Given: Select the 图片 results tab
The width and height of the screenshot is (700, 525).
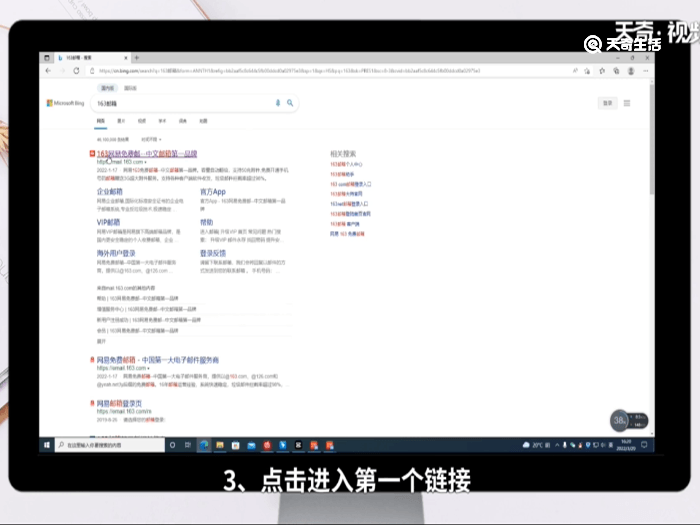Looking at the screenshot, I should coord(121,121).
